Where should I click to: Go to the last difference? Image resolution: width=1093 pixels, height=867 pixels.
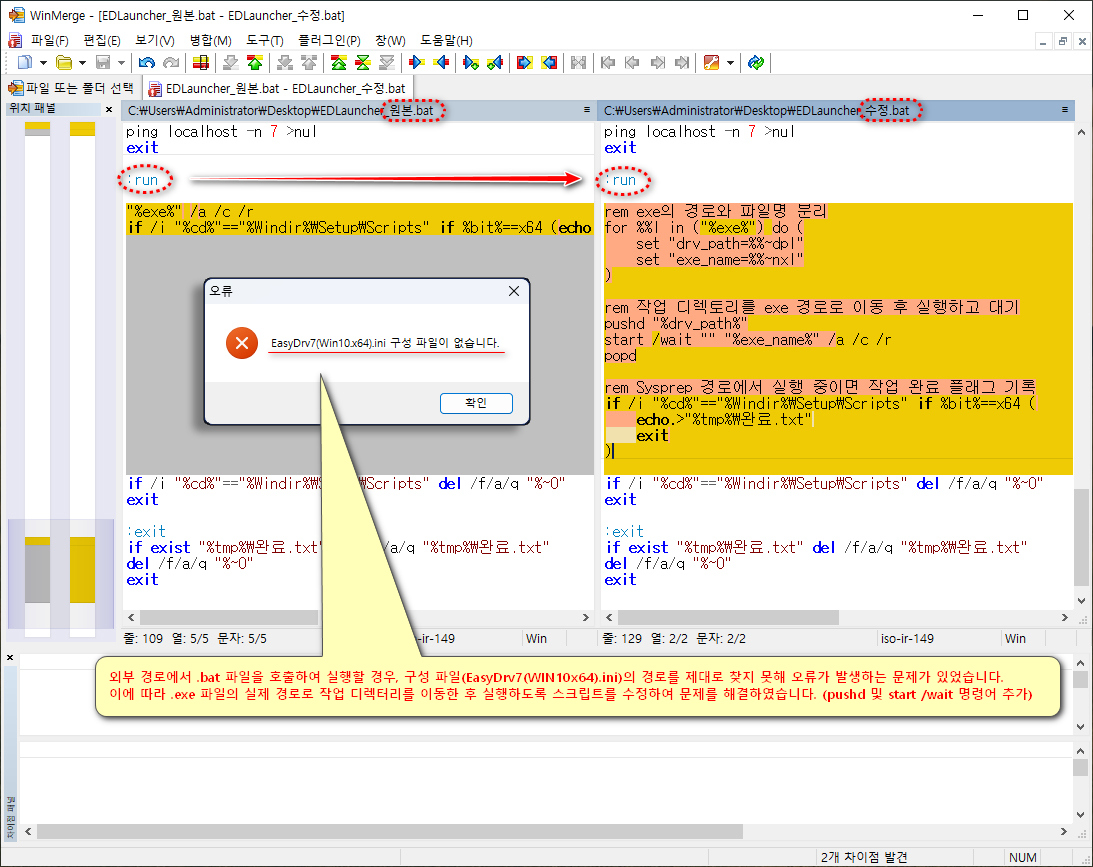(x=387, y=63)
